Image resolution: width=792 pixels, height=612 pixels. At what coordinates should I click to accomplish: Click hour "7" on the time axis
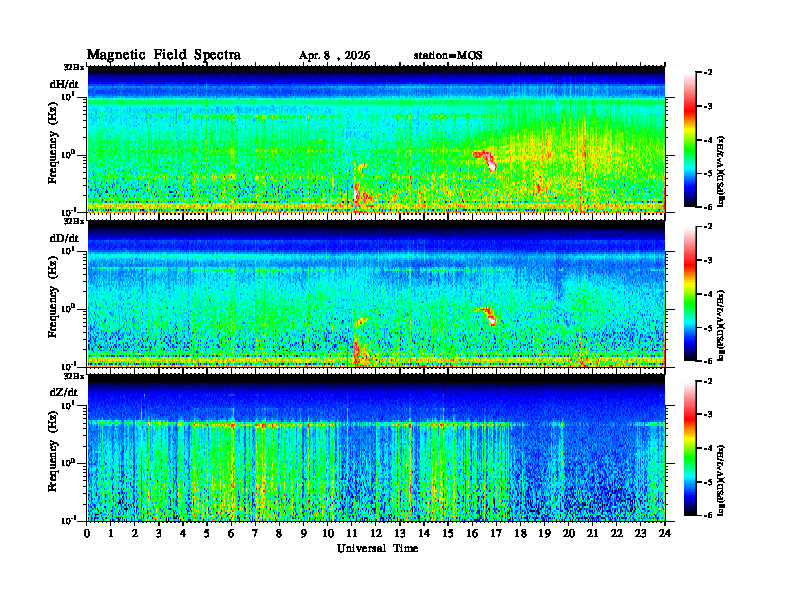255,534
